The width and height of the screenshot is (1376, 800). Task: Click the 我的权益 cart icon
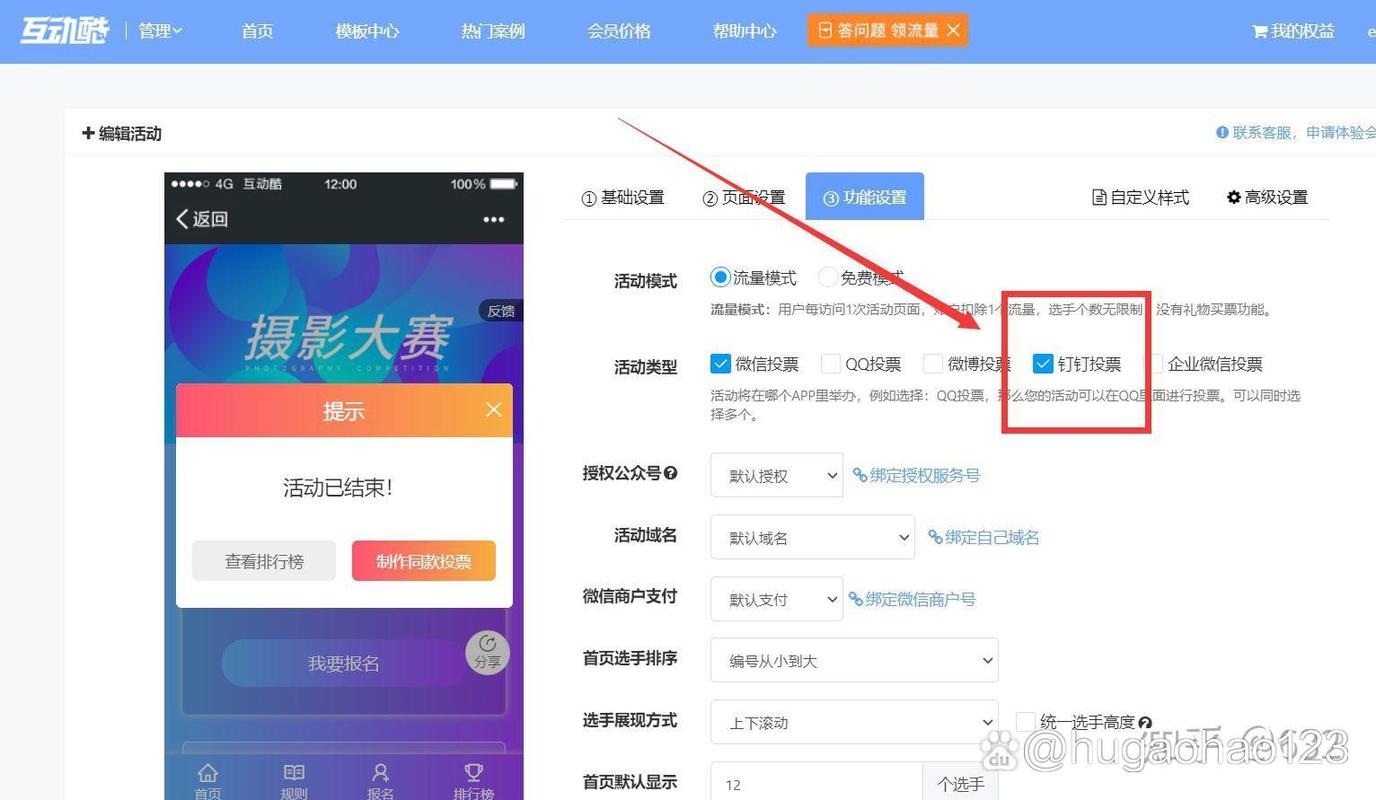point(1260,31)
